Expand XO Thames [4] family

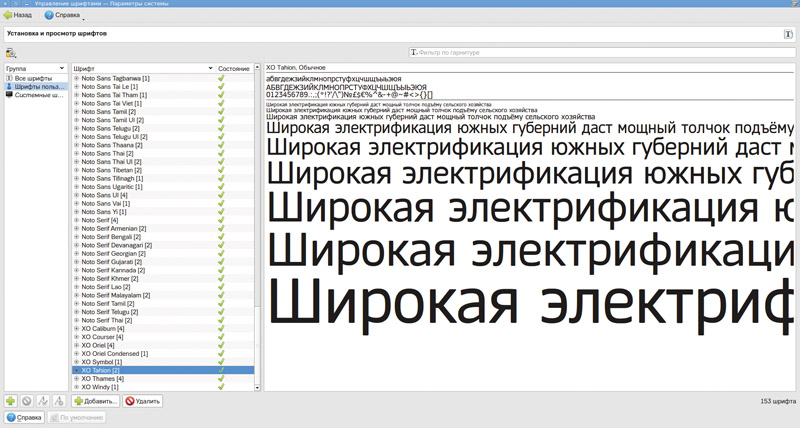[77, 379]
